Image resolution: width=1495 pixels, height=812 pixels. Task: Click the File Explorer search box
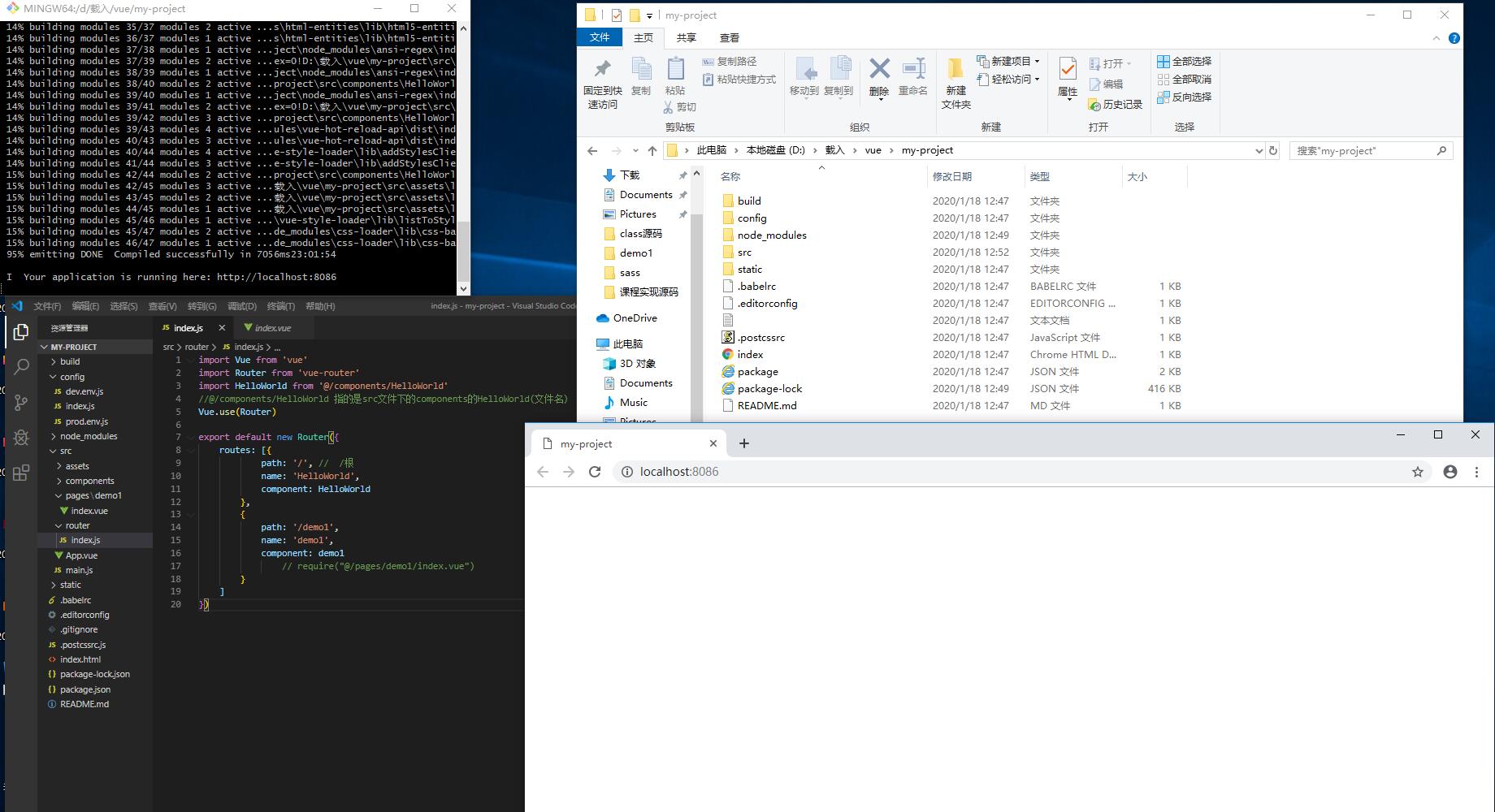1371,151
